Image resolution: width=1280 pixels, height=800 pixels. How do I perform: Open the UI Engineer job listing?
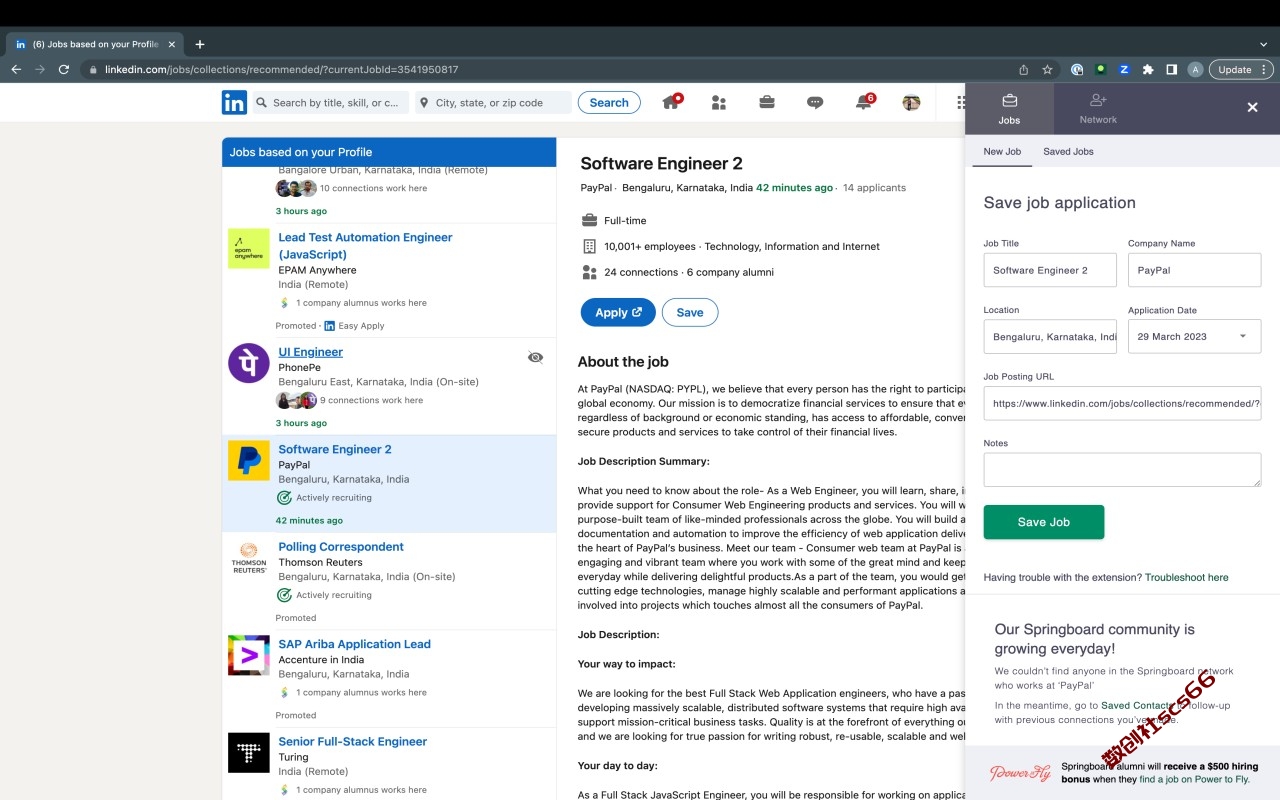pos(310,352)
